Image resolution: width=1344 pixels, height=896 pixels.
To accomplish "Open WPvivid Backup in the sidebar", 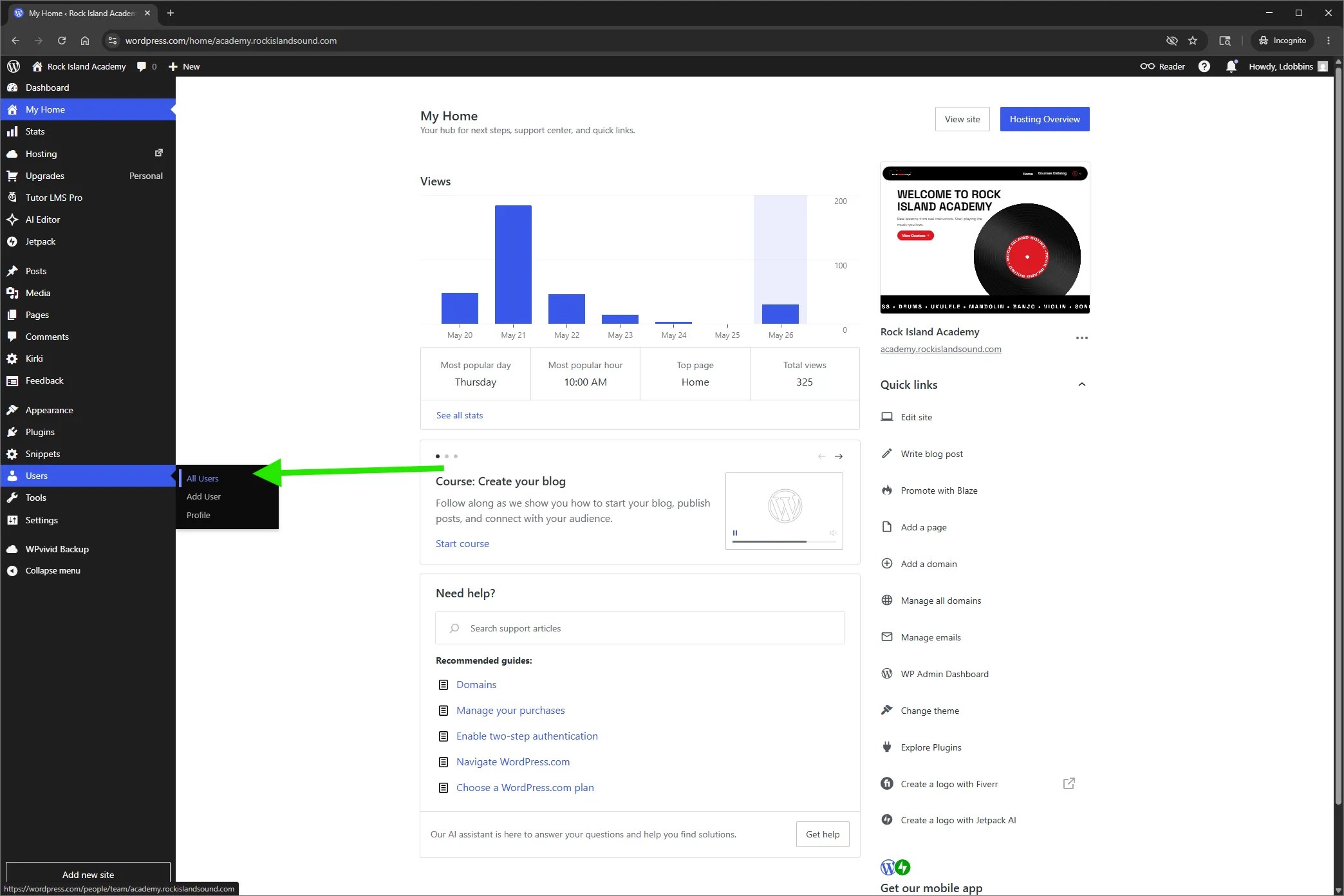I will tap(88, 549).
